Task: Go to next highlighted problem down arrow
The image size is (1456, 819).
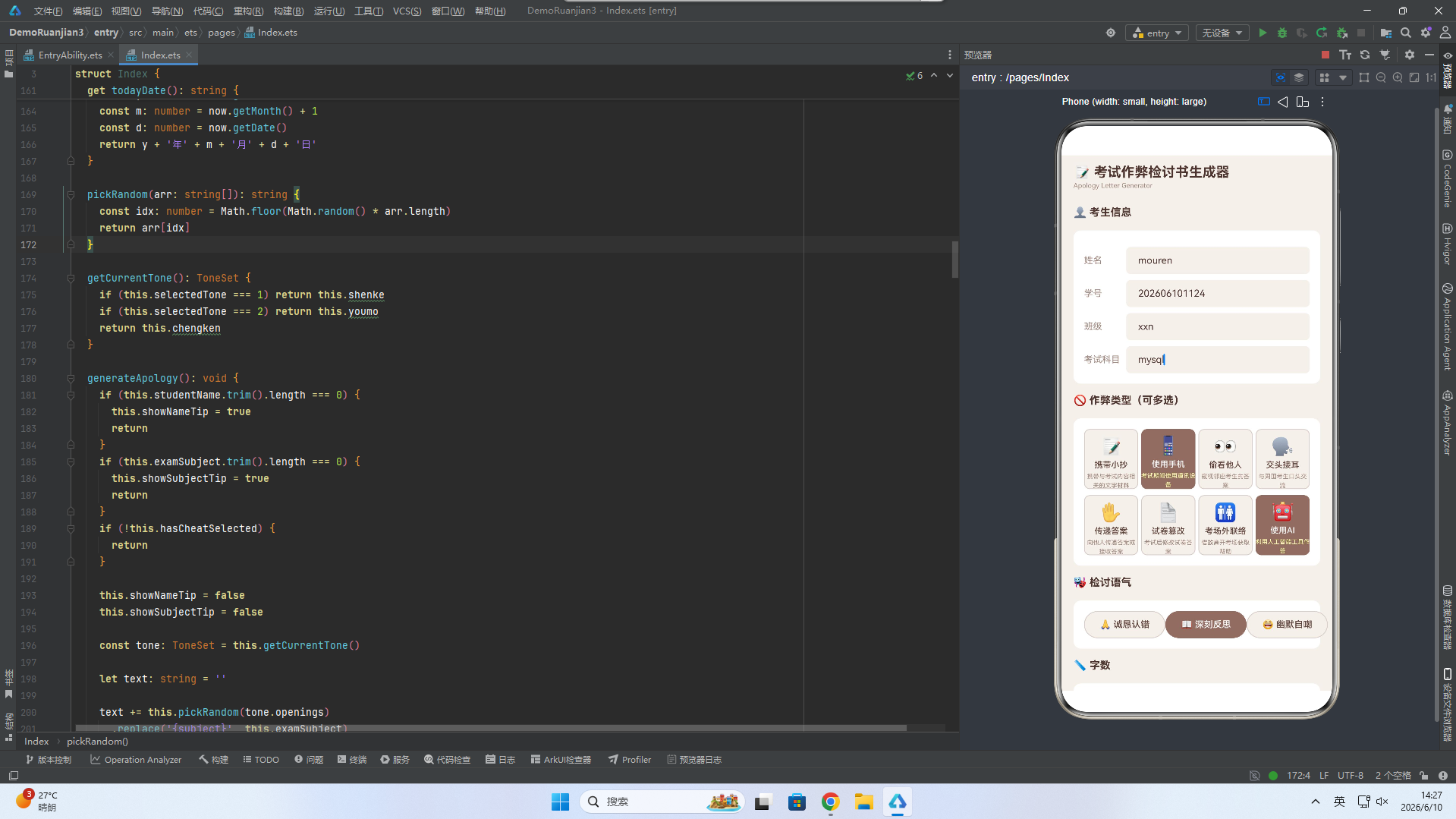Action: click(x=950, y=75)
